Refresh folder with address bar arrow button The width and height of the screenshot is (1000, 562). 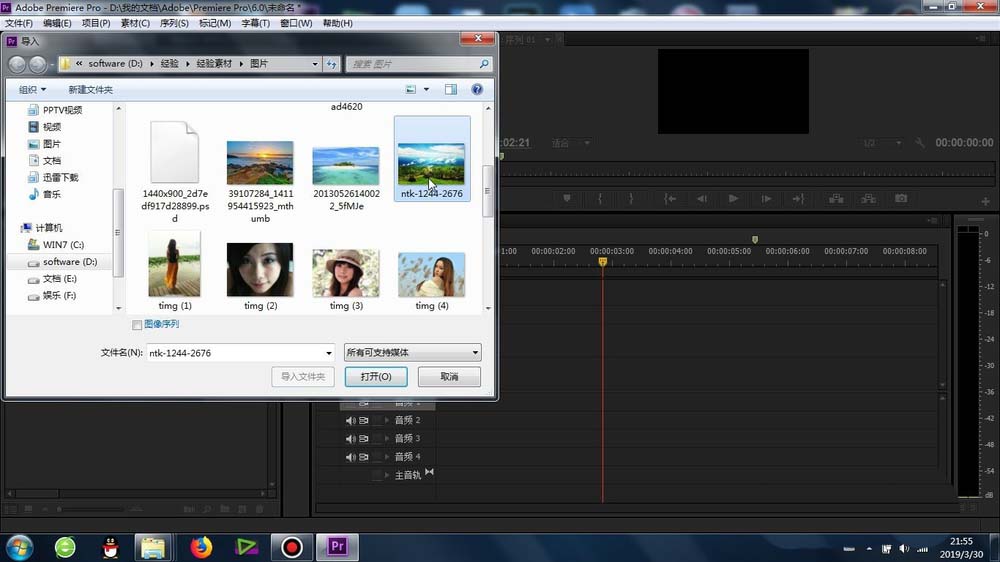click(x=332, y=64)
